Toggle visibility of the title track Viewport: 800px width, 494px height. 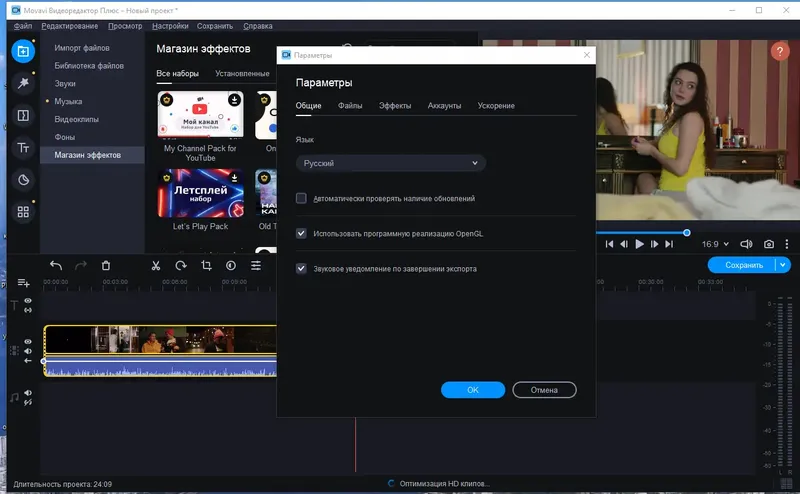28,301
